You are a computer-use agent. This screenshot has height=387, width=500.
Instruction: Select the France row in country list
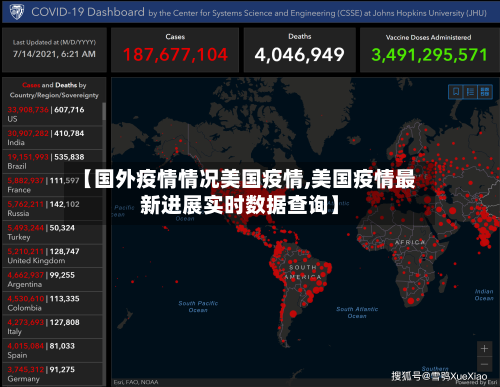point(52,185)
